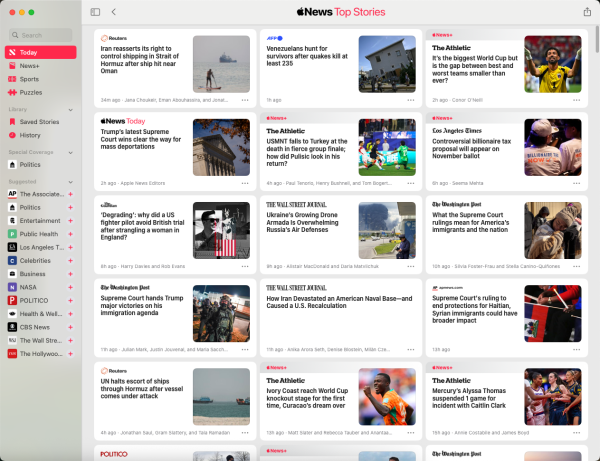This screenshot has width=600, height=461.
Task: Collapse the Library section chevron
Action: click(x=70, y=110)
